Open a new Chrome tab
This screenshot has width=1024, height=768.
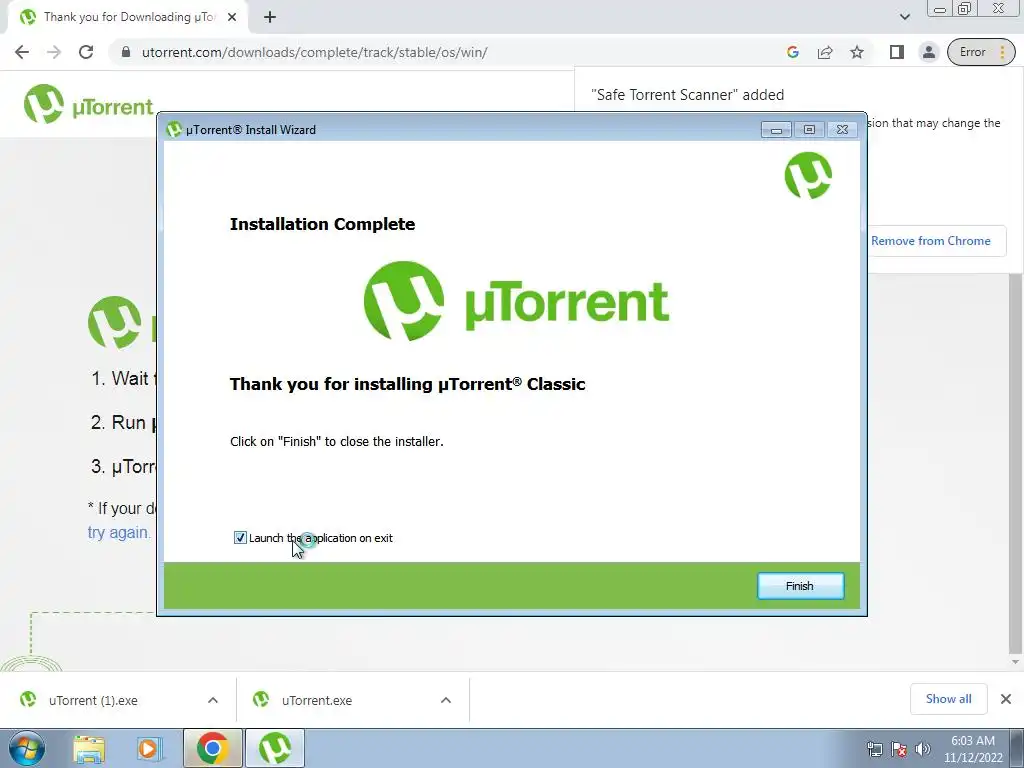point(270,17)
